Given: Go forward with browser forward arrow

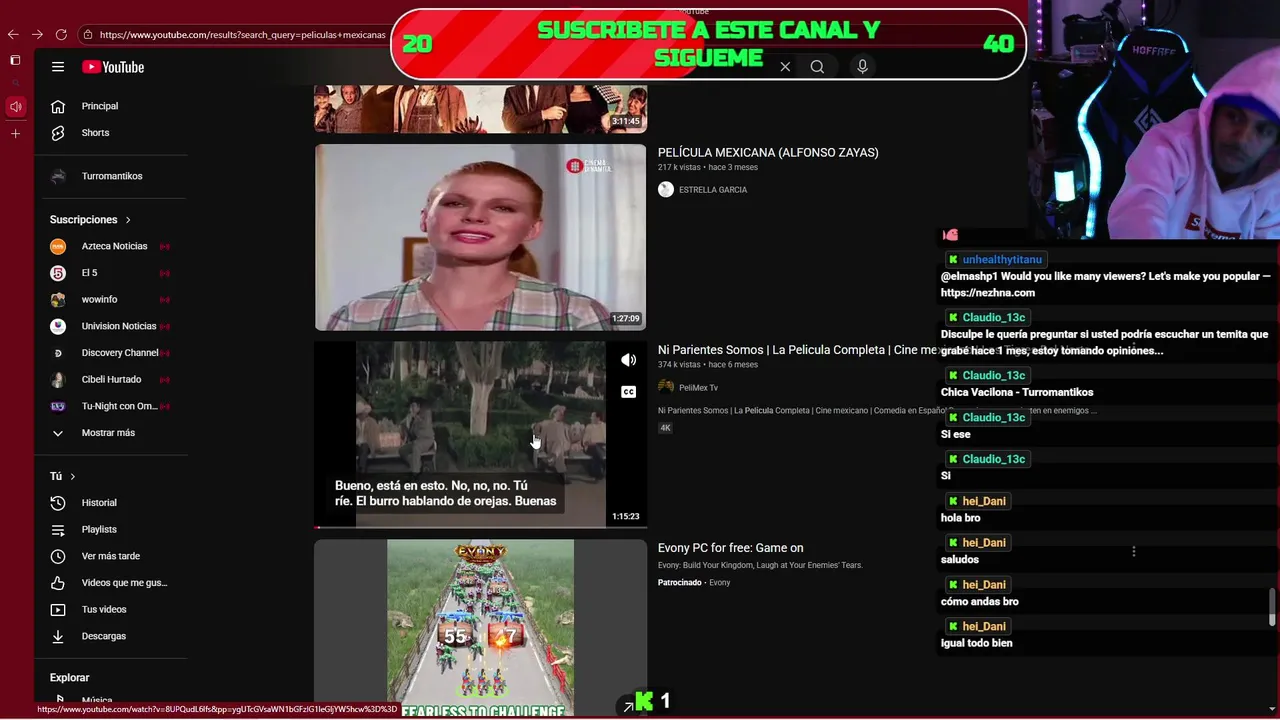Looking at the screenshot, I should click(37, 34).
